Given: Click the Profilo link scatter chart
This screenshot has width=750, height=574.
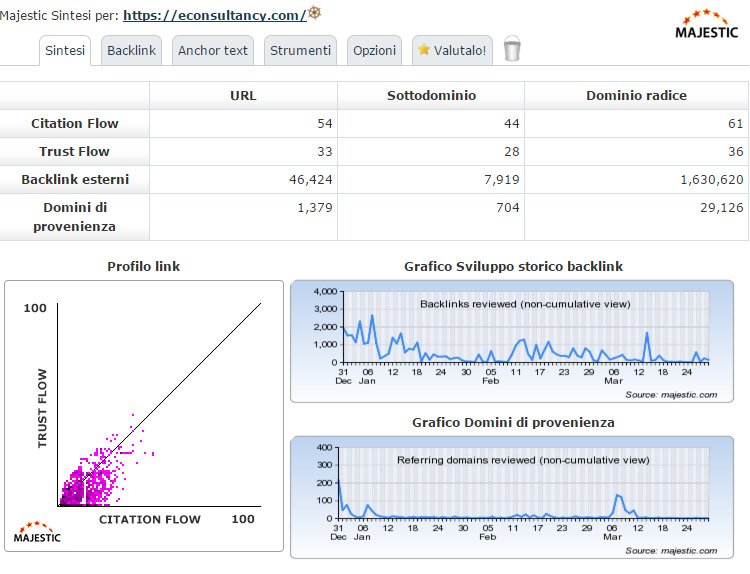Looking at the screenshot, I should pyautogui.click(x=144, y=416).
